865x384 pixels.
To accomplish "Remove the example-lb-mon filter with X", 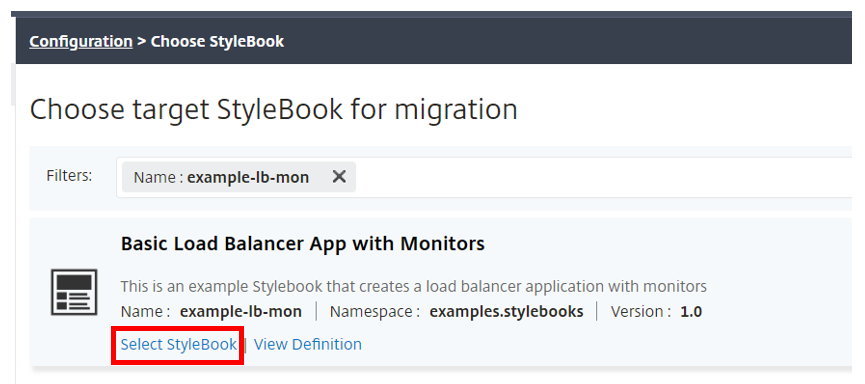I will [x=339, y=177].
